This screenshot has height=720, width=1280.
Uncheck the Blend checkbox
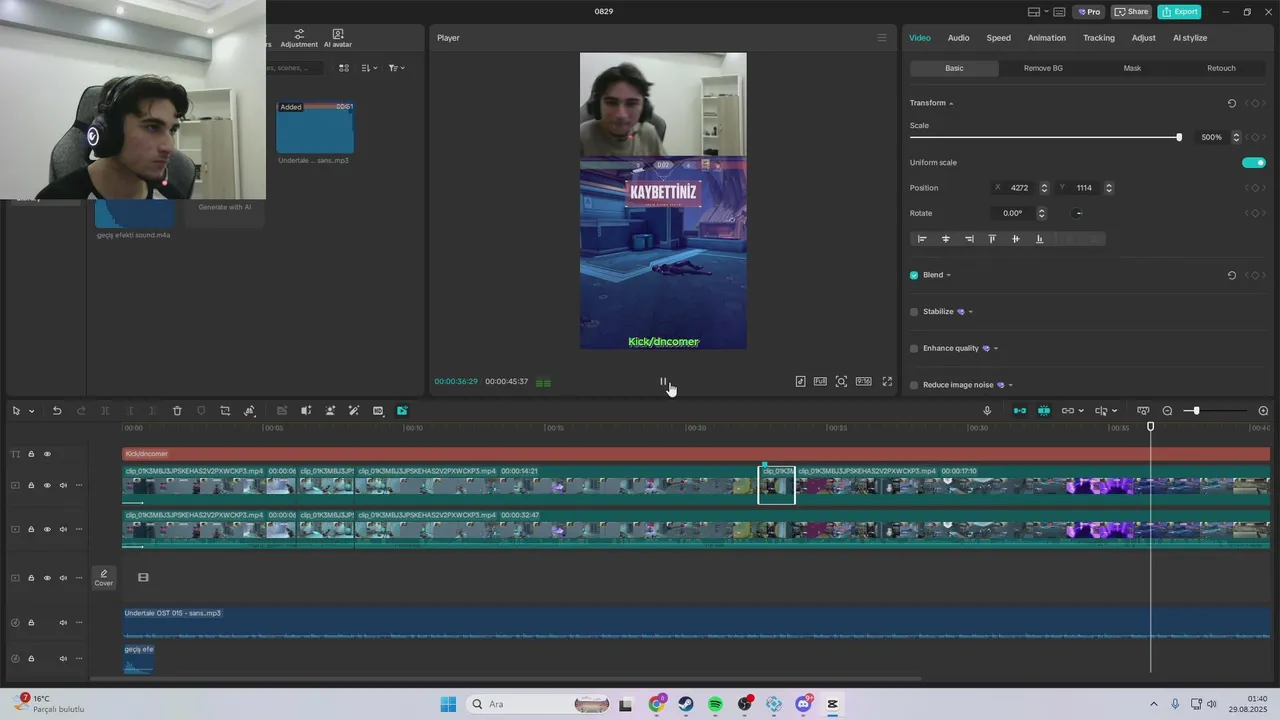click(914, 275)
